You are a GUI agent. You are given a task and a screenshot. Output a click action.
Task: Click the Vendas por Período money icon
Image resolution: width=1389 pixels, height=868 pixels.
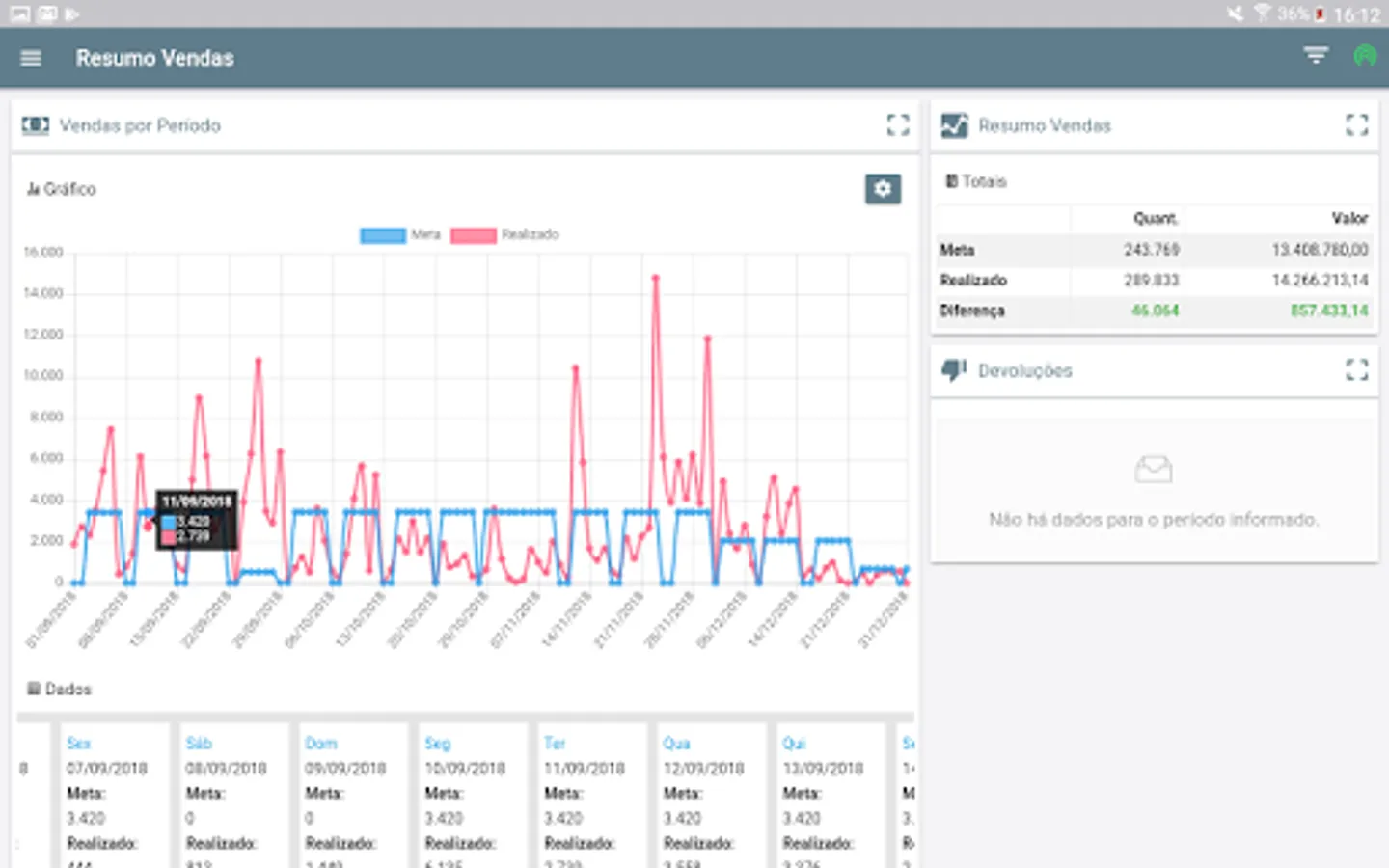pyautogui.click(x=36, y=125)
